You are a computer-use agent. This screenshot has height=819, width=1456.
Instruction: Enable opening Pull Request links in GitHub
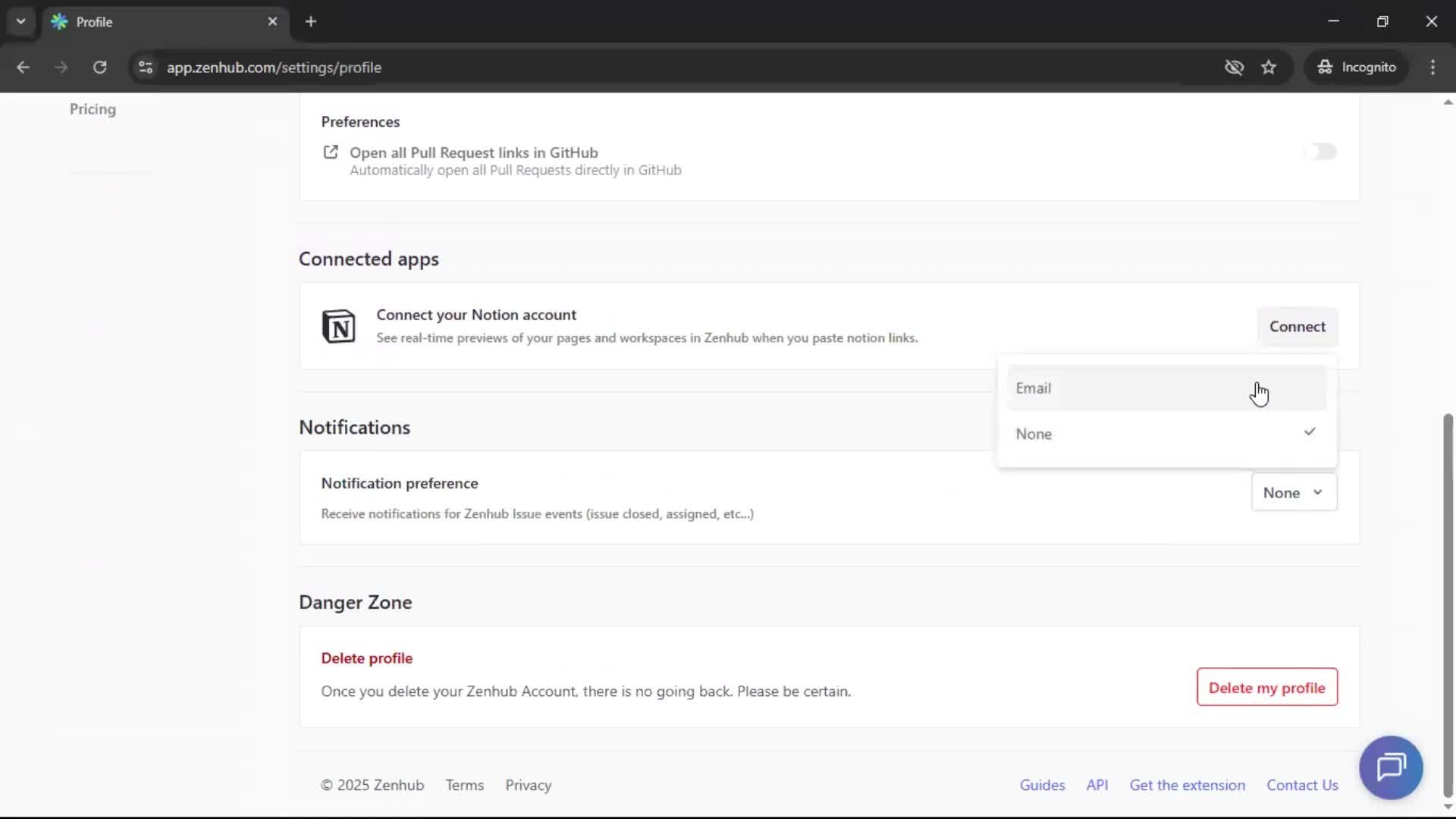pyautogui.click(x=1320, y=152)
